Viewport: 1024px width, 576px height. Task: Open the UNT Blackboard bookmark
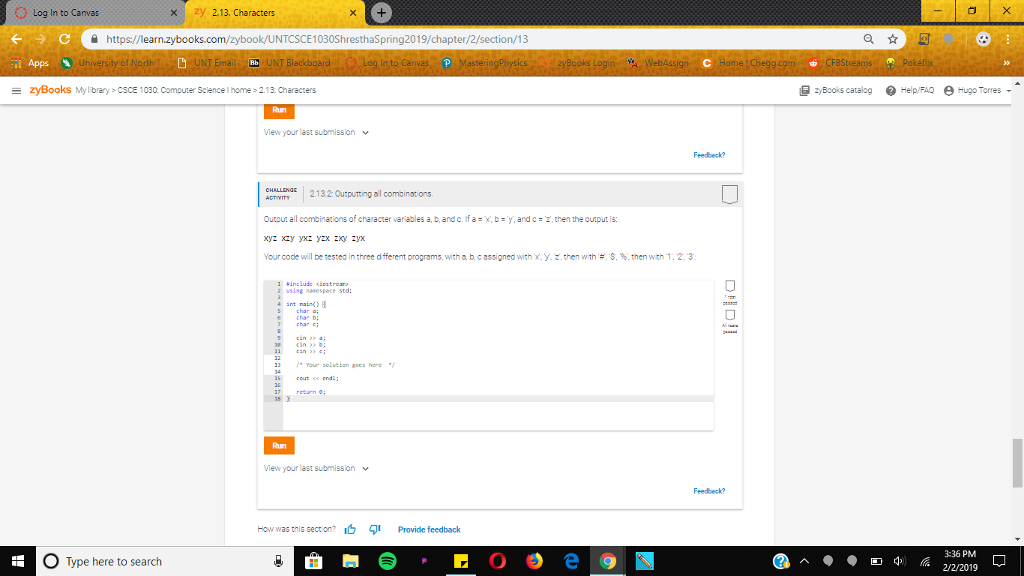point(290,63)
